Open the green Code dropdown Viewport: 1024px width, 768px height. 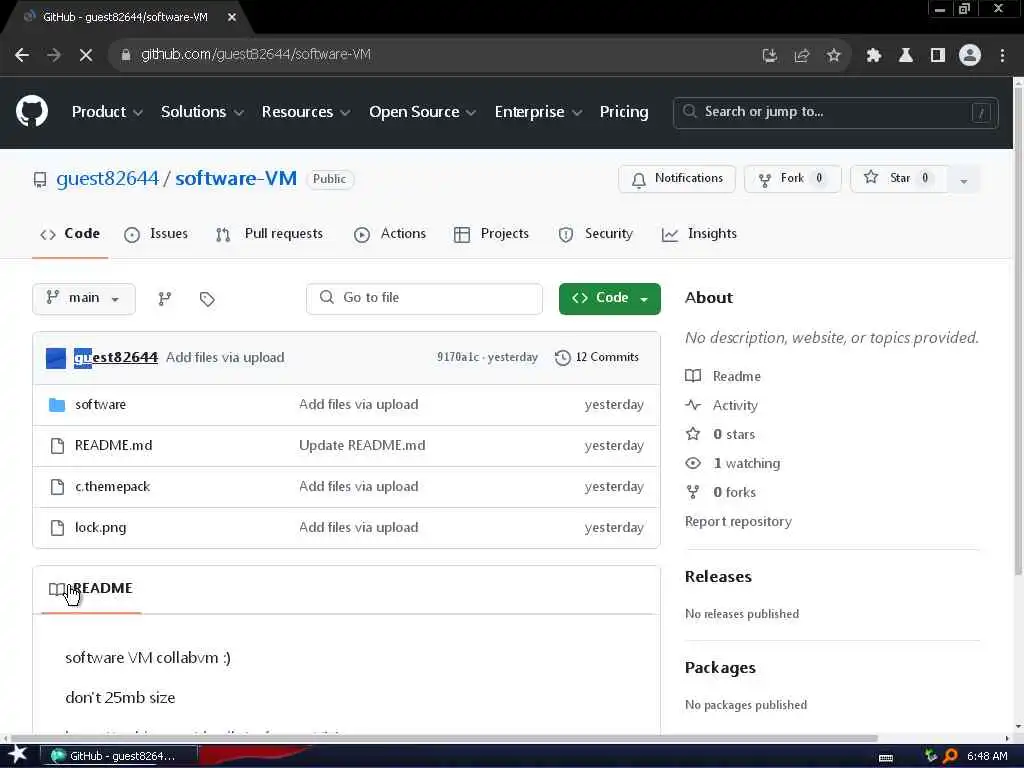(x=609, y=298)
